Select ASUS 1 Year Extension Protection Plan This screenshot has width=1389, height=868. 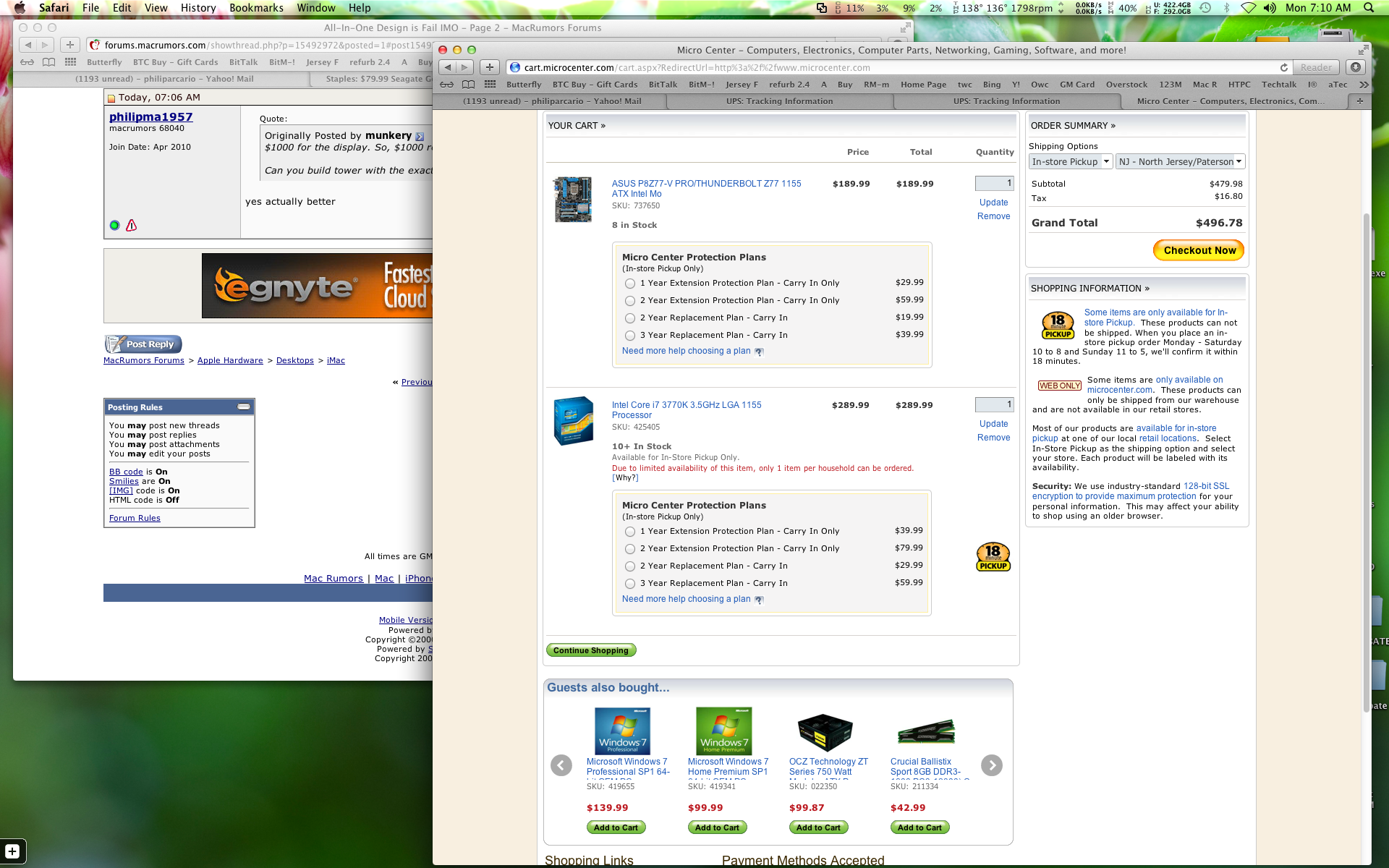point(630,284)
